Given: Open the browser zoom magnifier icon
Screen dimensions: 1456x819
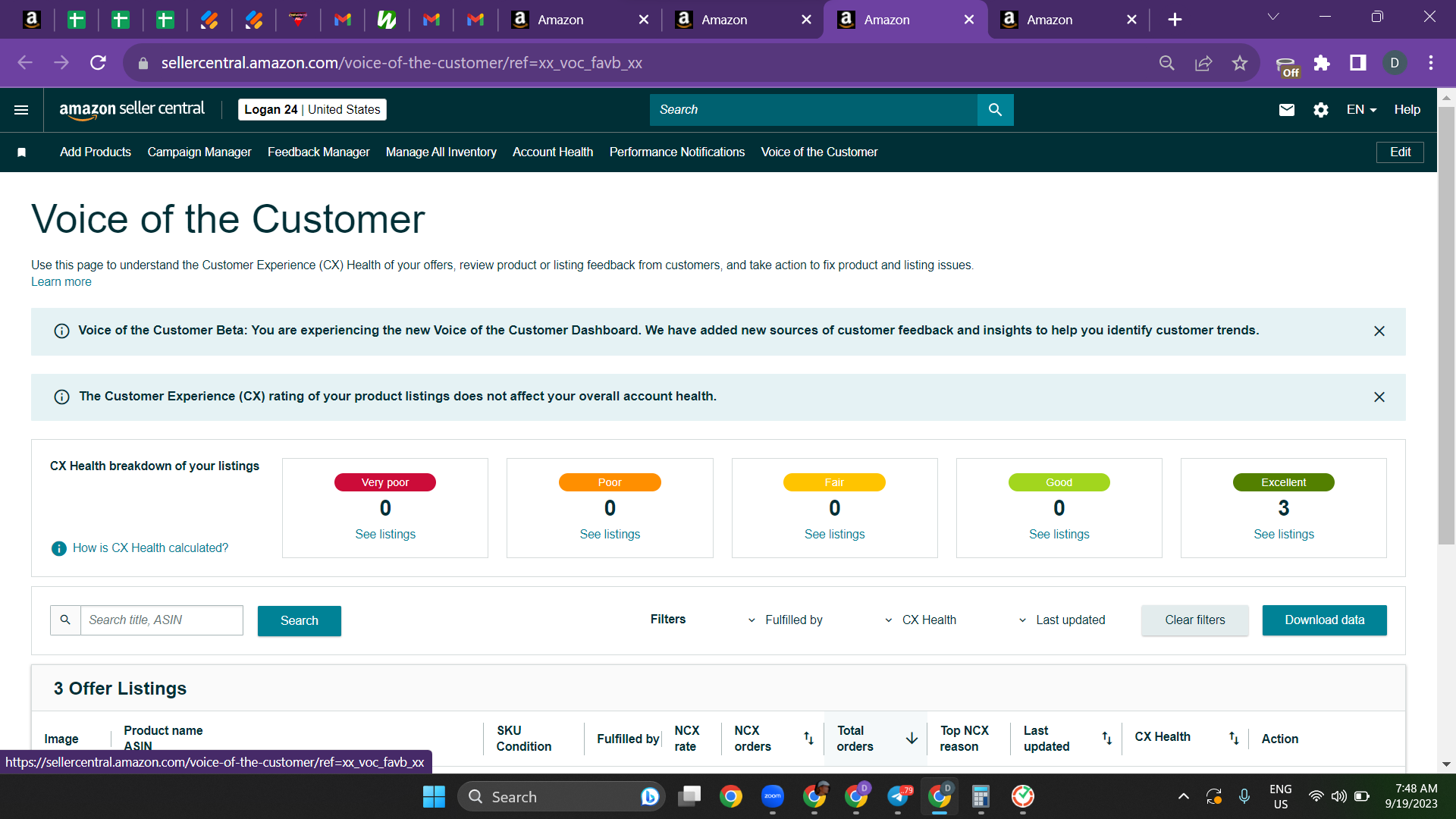Looking at the screenshot, I should click(1167, 63).
